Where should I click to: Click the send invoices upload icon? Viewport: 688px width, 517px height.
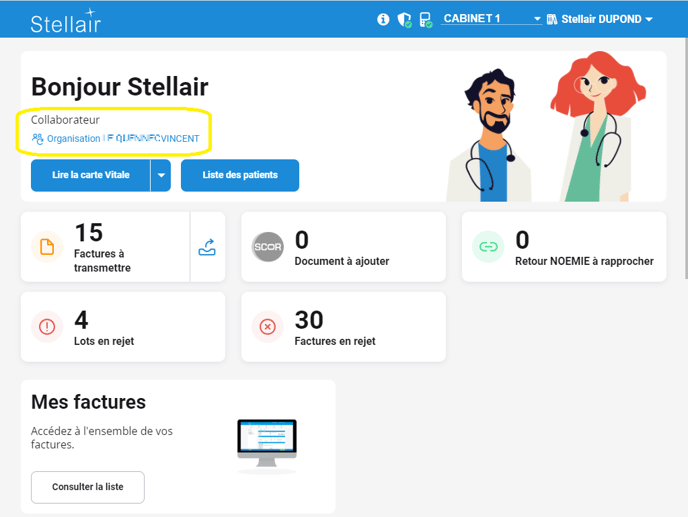(207, 247)
